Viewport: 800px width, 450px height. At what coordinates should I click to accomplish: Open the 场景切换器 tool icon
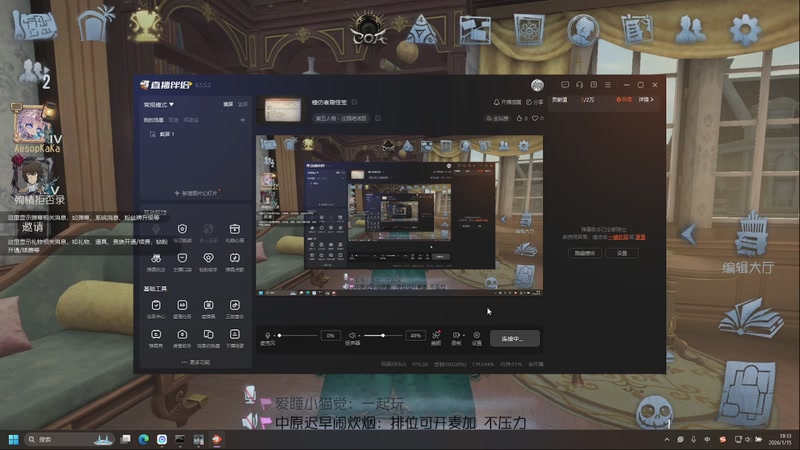click(x=208, y=334)
